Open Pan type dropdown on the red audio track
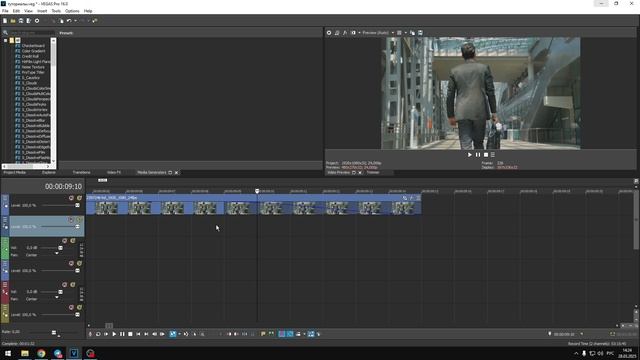The image size is (640, 360). 57,298
